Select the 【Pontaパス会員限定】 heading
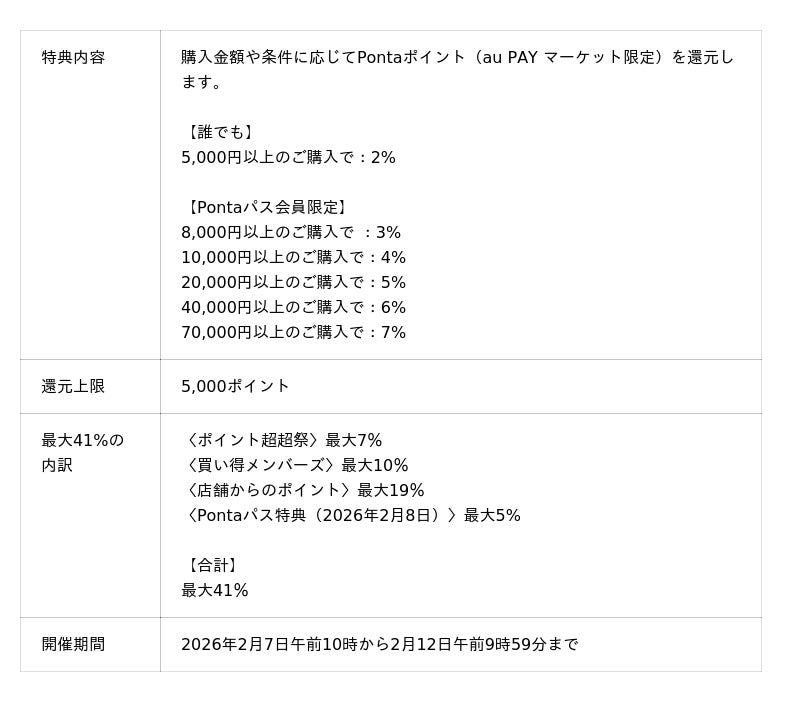The width and height of the screenshot is (800, 702). tap(266, 207)
